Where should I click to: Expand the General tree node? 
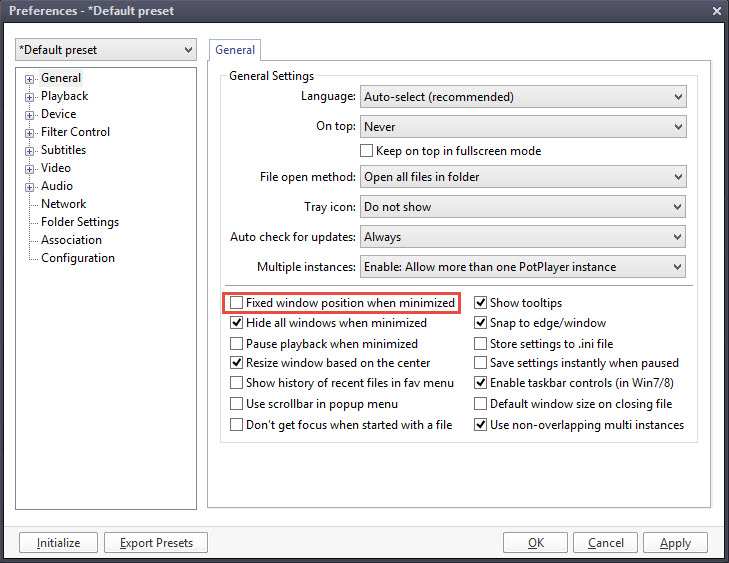pos(30,78)
